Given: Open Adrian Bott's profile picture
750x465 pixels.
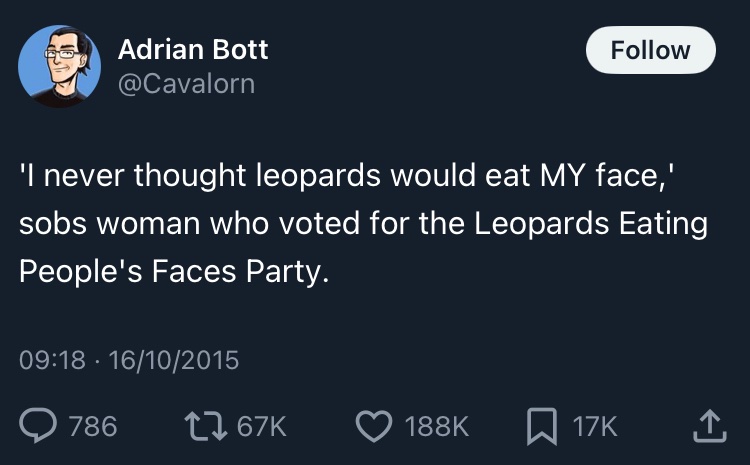Looking at the screenshot, I should (59, 66).
